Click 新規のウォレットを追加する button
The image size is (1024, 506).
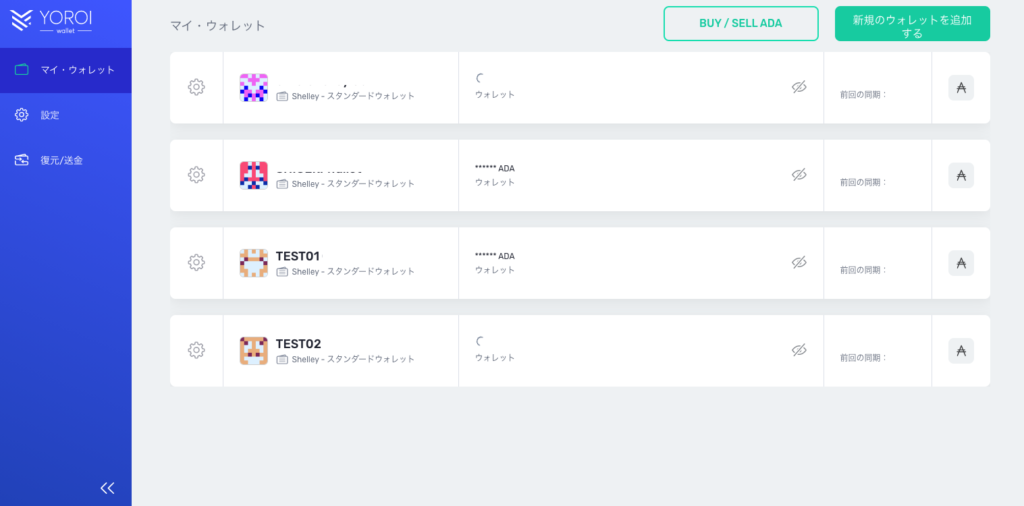912,24
